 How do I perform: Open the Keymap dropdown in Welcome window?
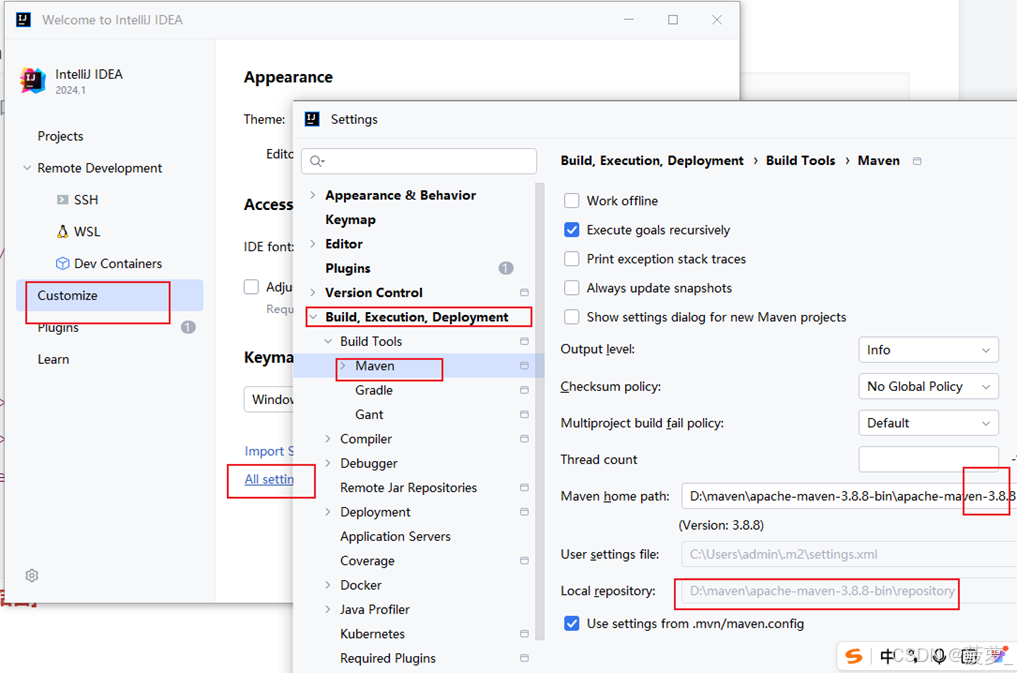[x=269, y=399]
